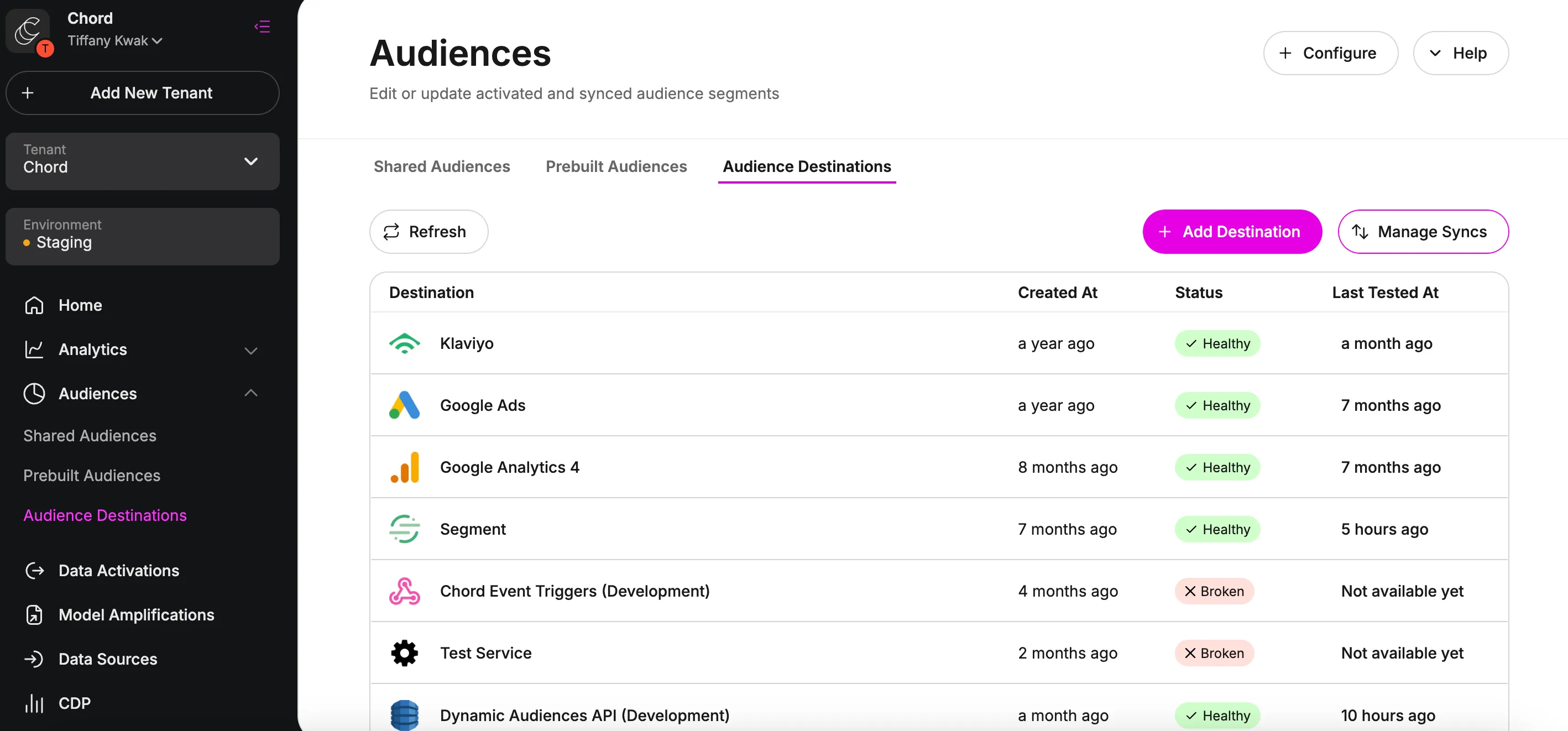This screenshot has width=1568, height=731.
Task: Click the Status column header
Action: (1198, 293)
